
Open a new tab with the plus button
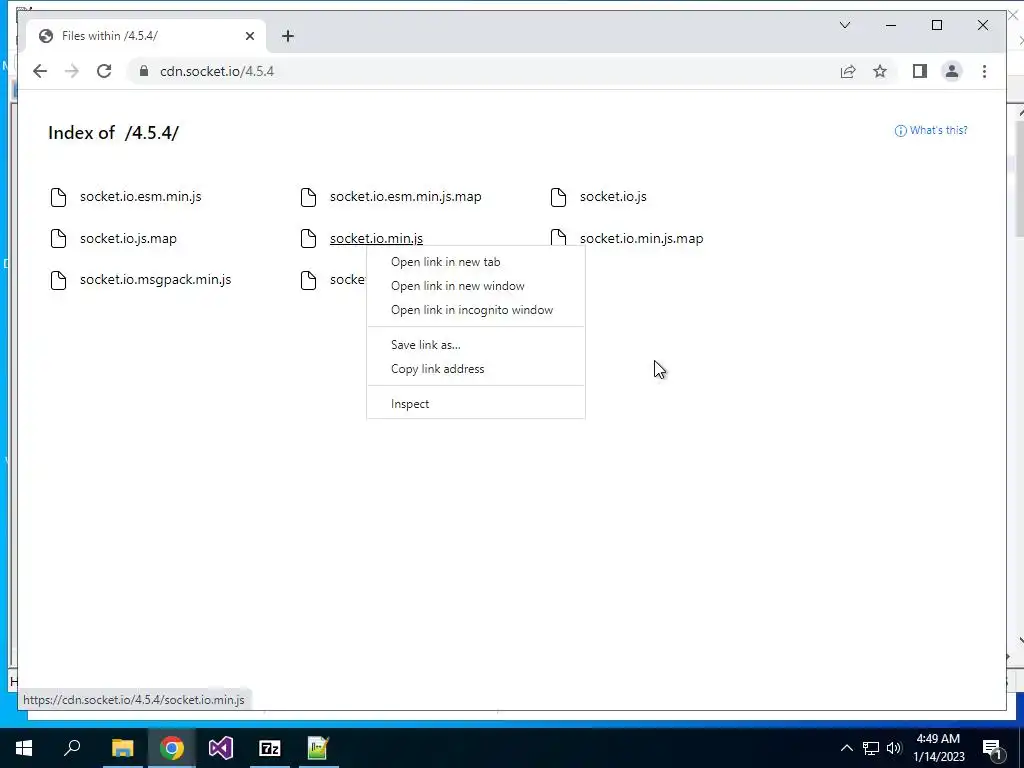click(x=288, y=36)
